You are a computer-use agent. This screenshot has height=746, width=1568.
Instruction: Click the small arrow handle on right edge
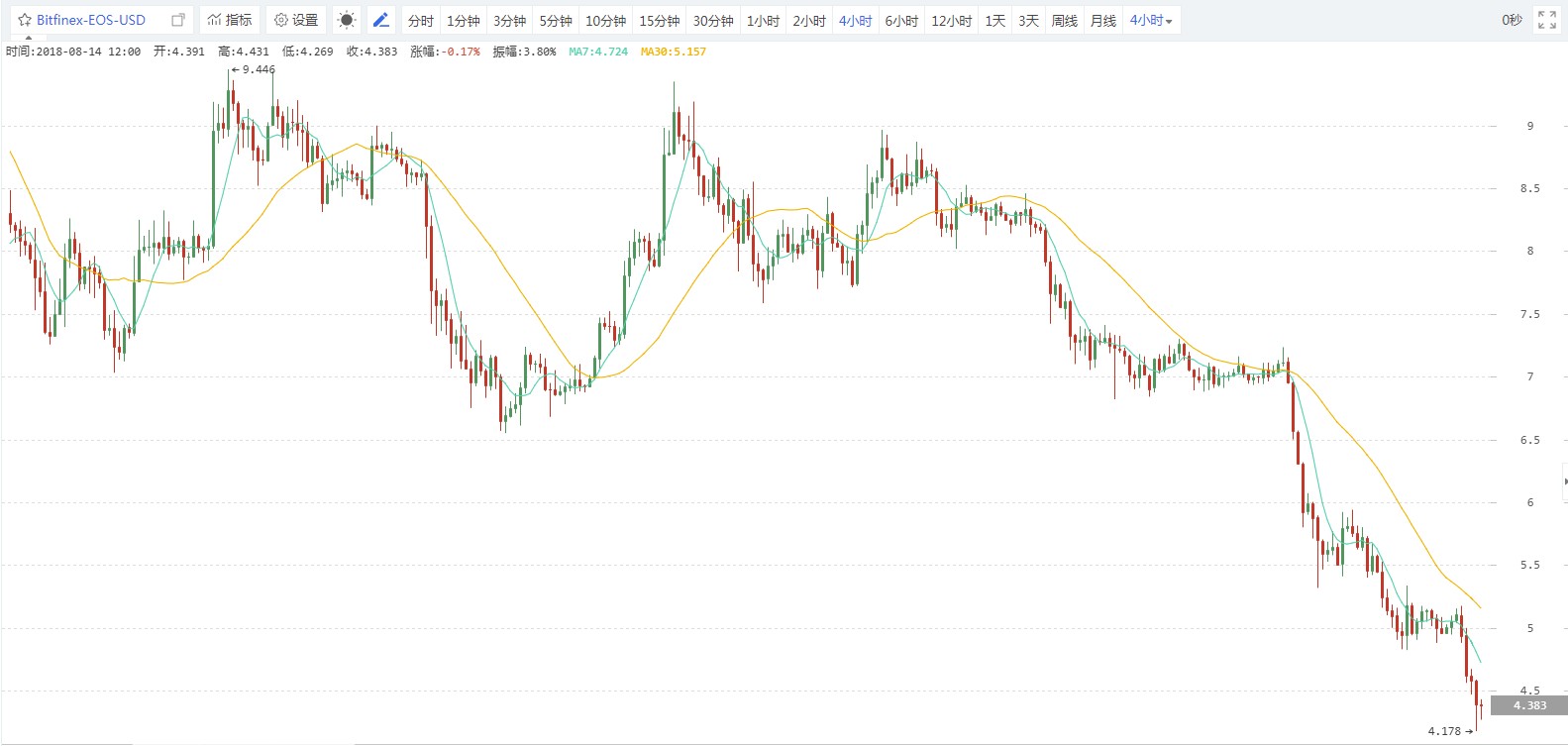point(1565,481)
